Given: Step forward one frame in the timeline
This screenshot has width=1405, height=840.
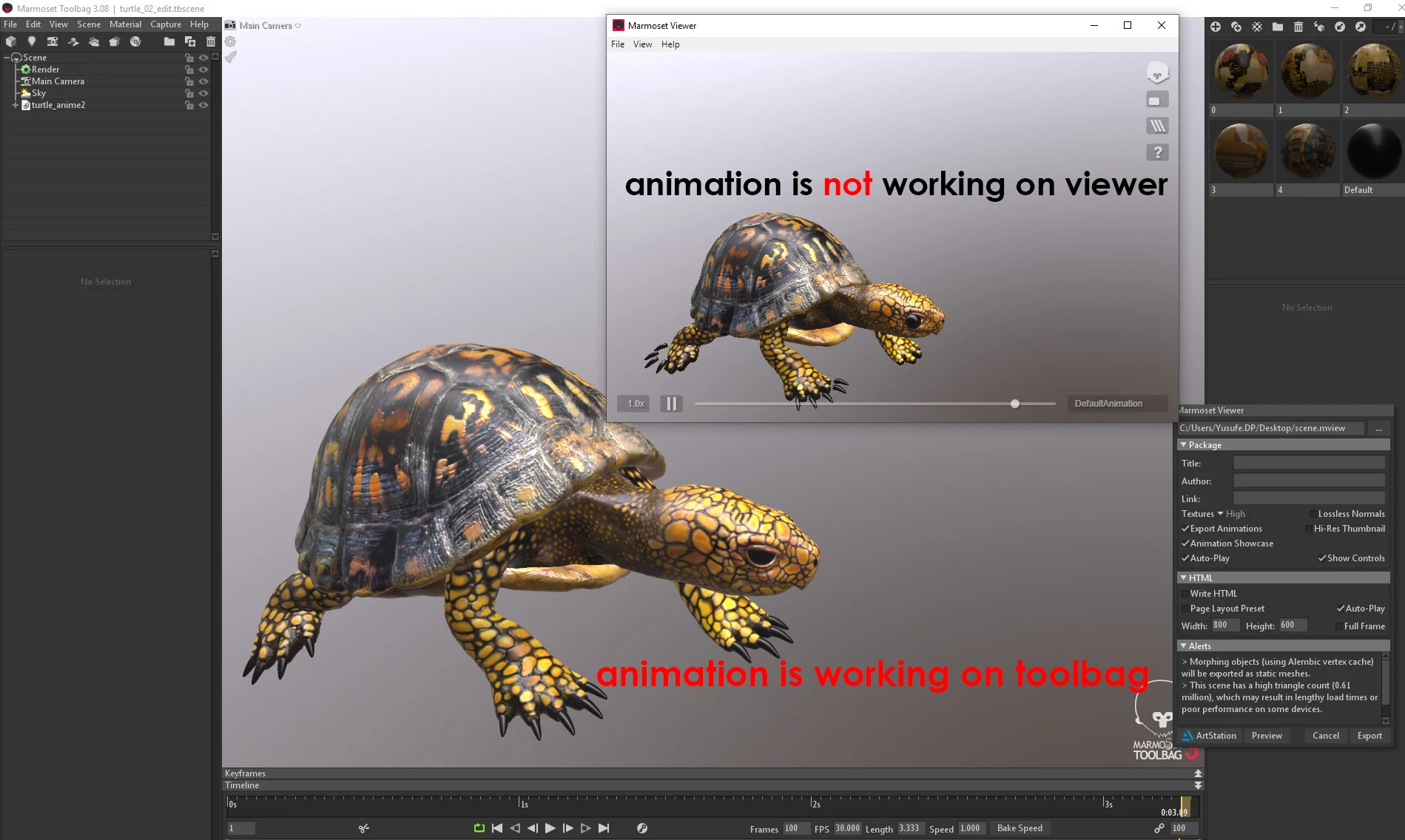Looking at the screenshot, I should 568,828.
